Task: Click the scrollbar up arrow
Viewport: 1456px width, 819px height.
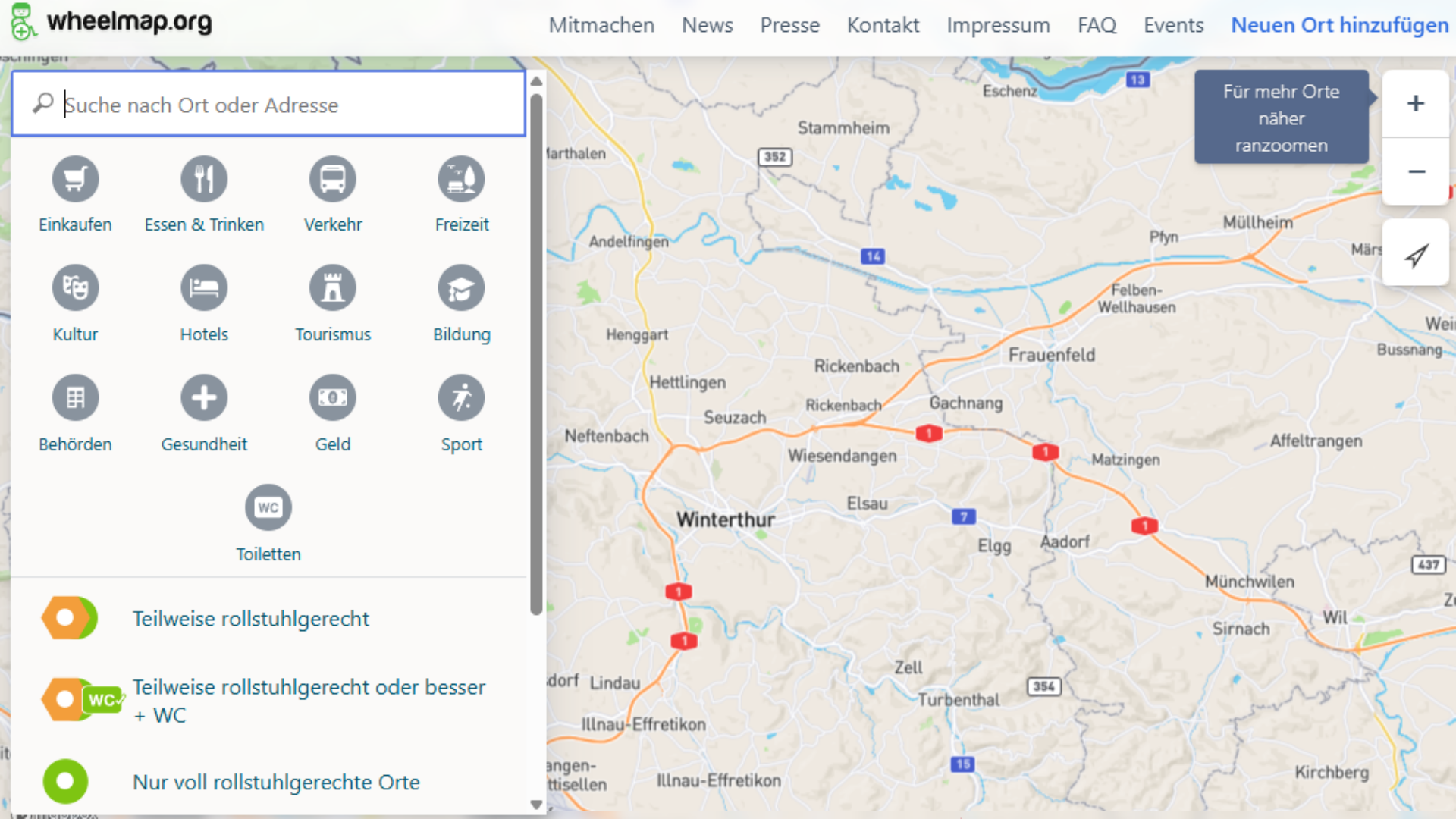Action: tap(536, 80)
